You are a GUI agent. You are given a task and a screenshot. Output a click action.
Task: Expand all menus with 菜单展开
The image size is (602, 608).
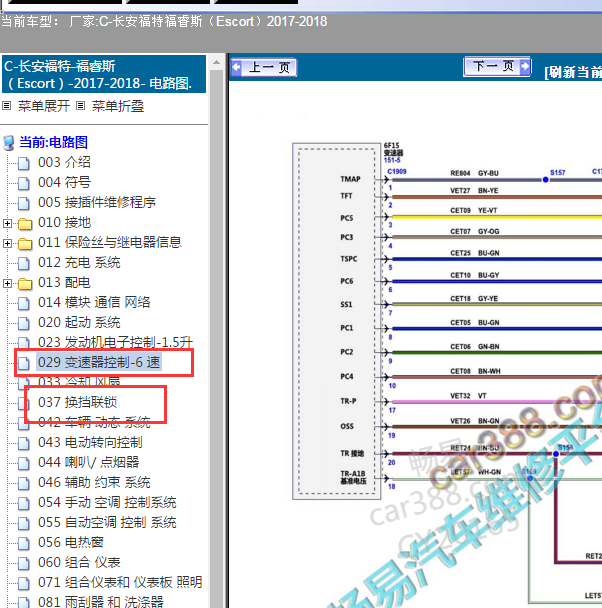click(44, 106)
